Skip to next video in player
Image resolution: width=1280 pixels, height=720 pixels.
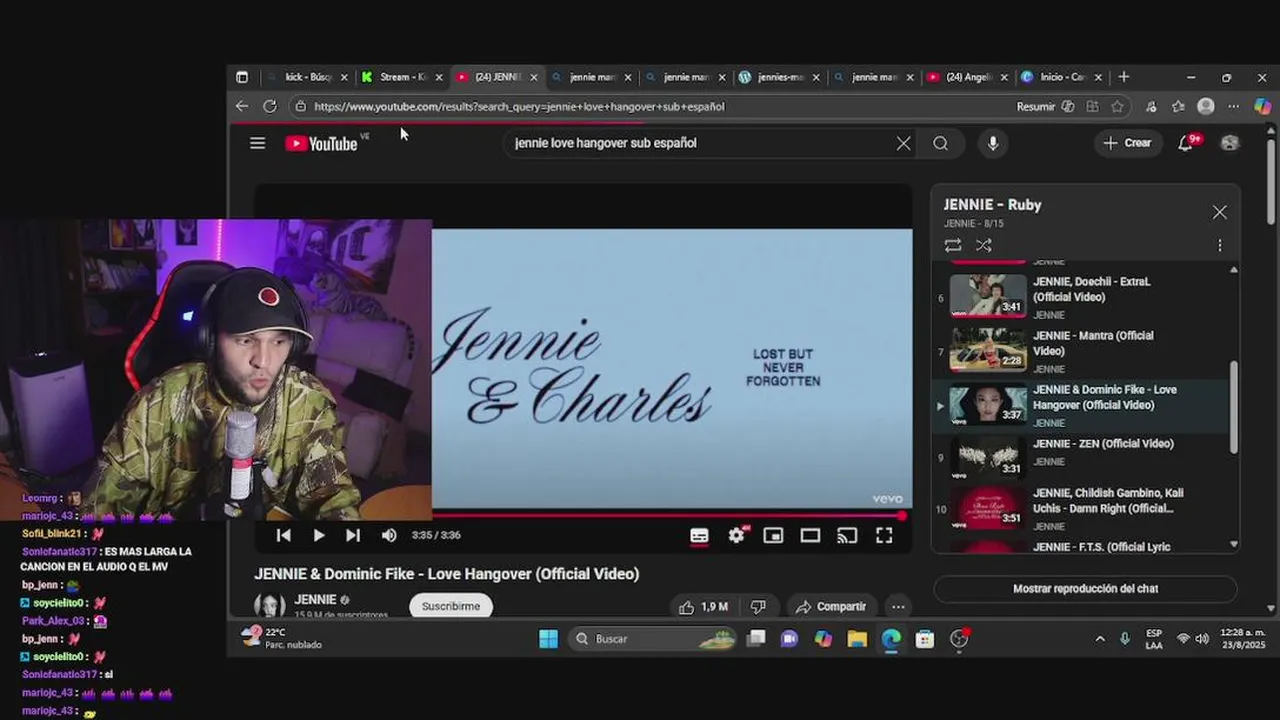pyautogui.click(x=353, y=535)
